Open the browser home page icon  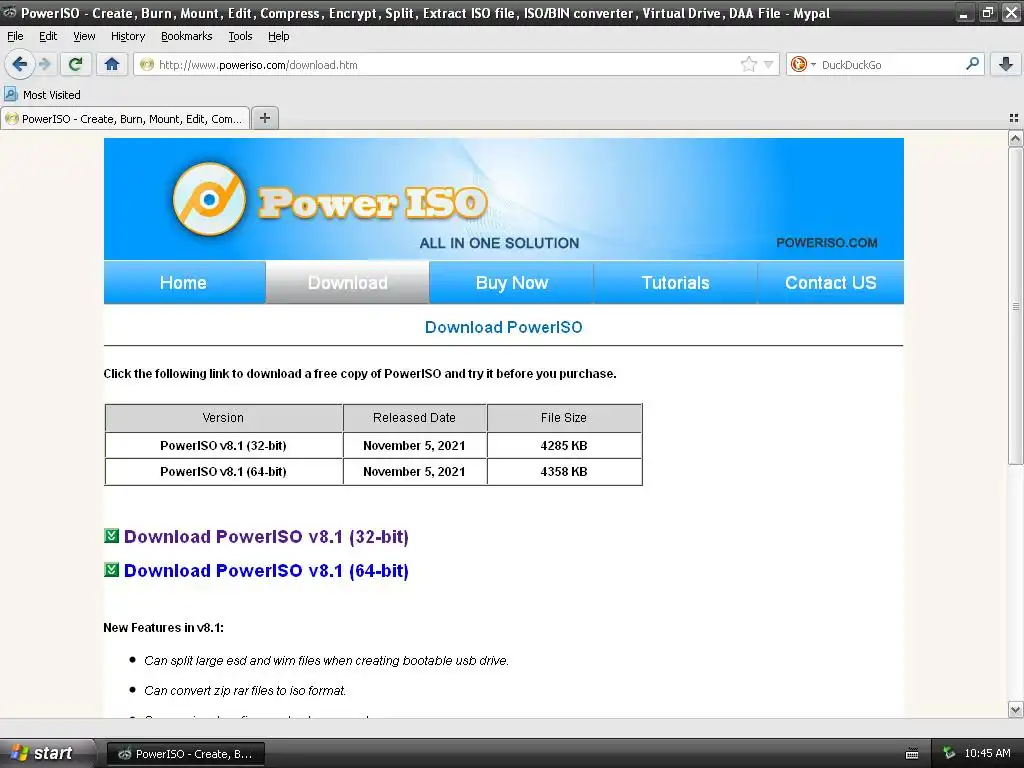pyautogui.click(x=112, y=64)
